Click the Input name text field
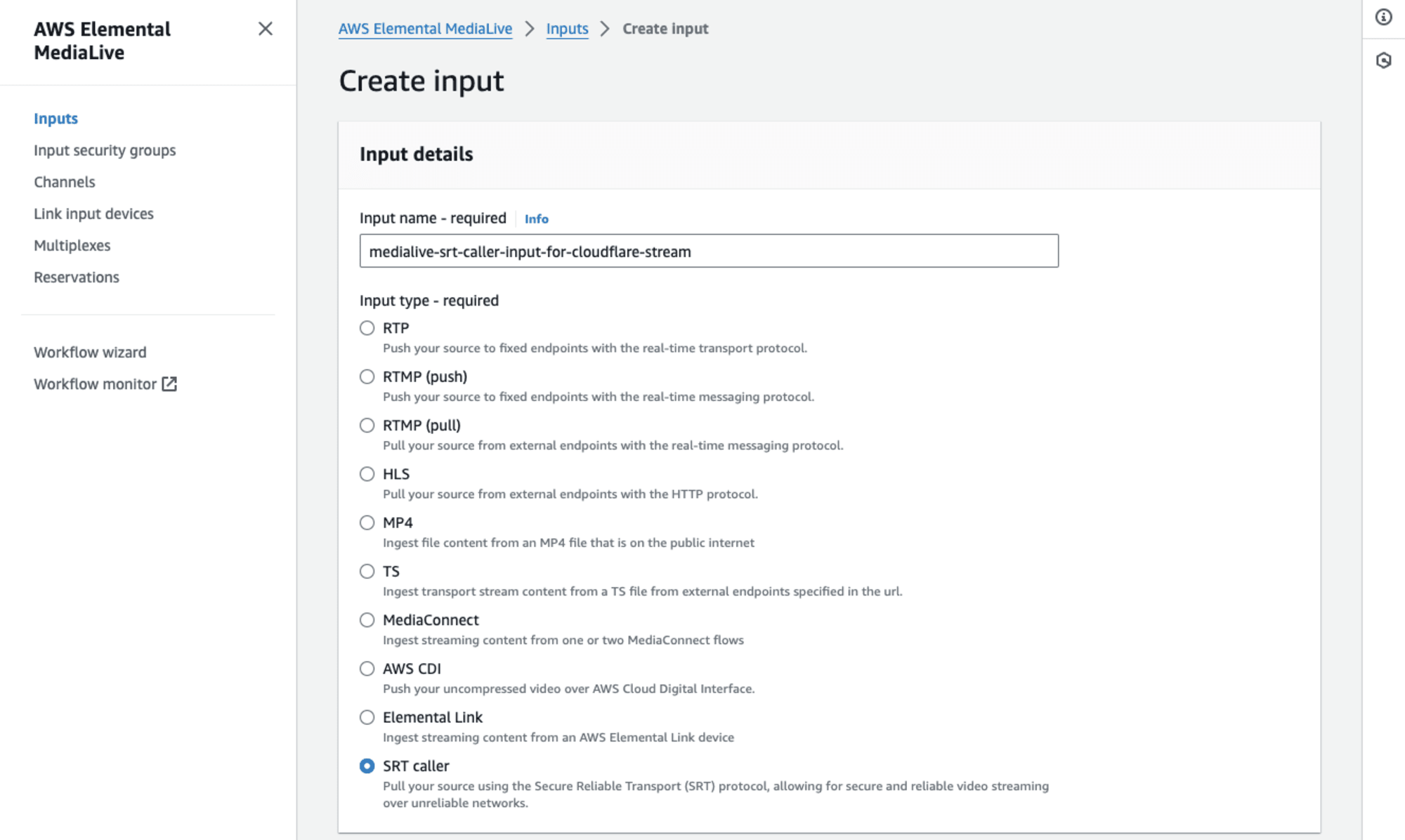Screen dimensions: 1405x840 point(709,251)
